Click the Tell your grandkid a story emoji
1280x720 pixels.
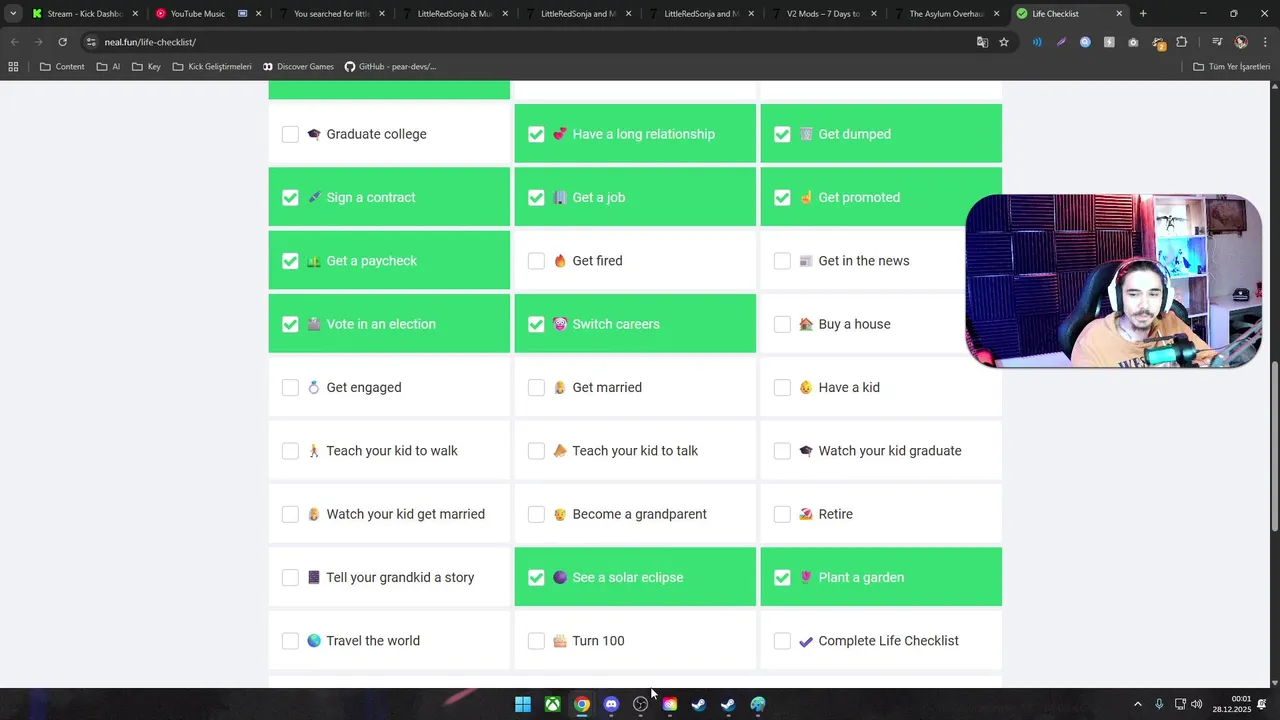314,577
